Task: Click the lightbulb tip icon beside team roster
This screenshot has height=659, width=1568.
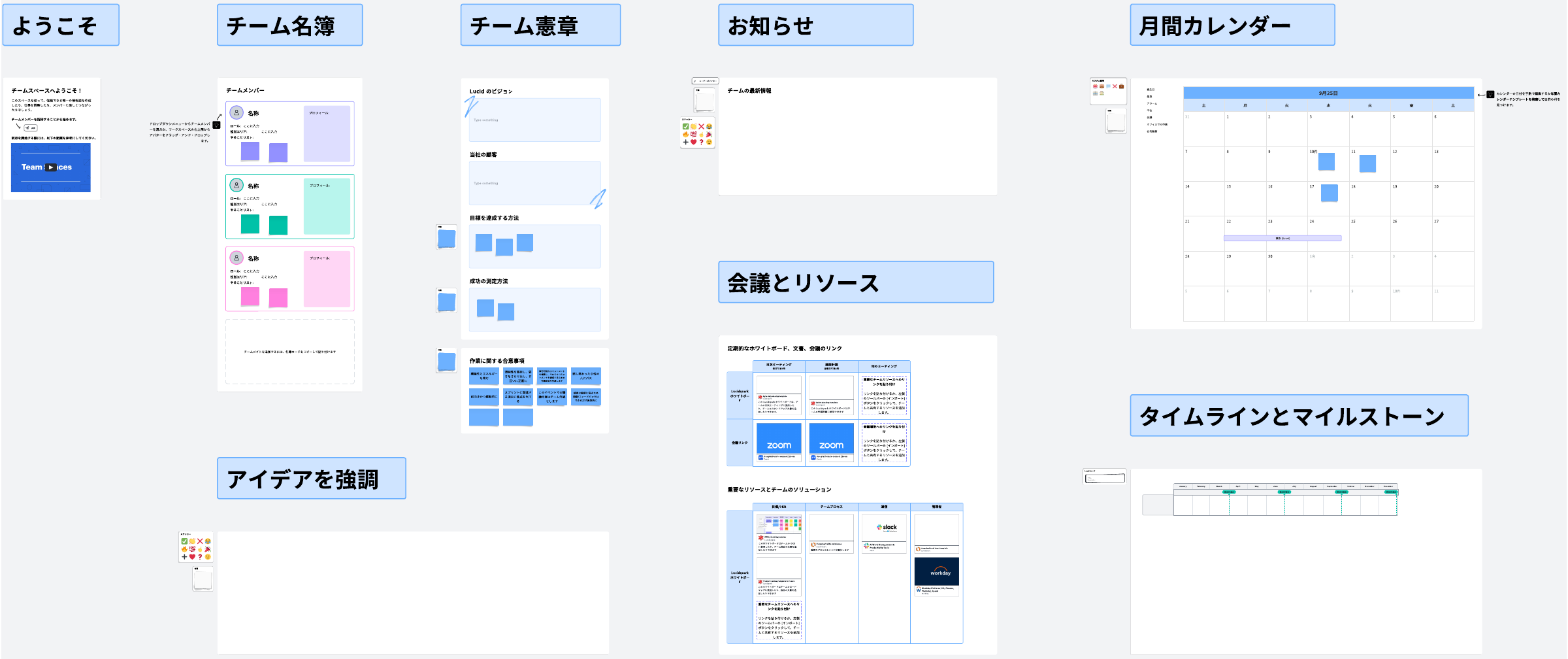Action: point(216,125)
